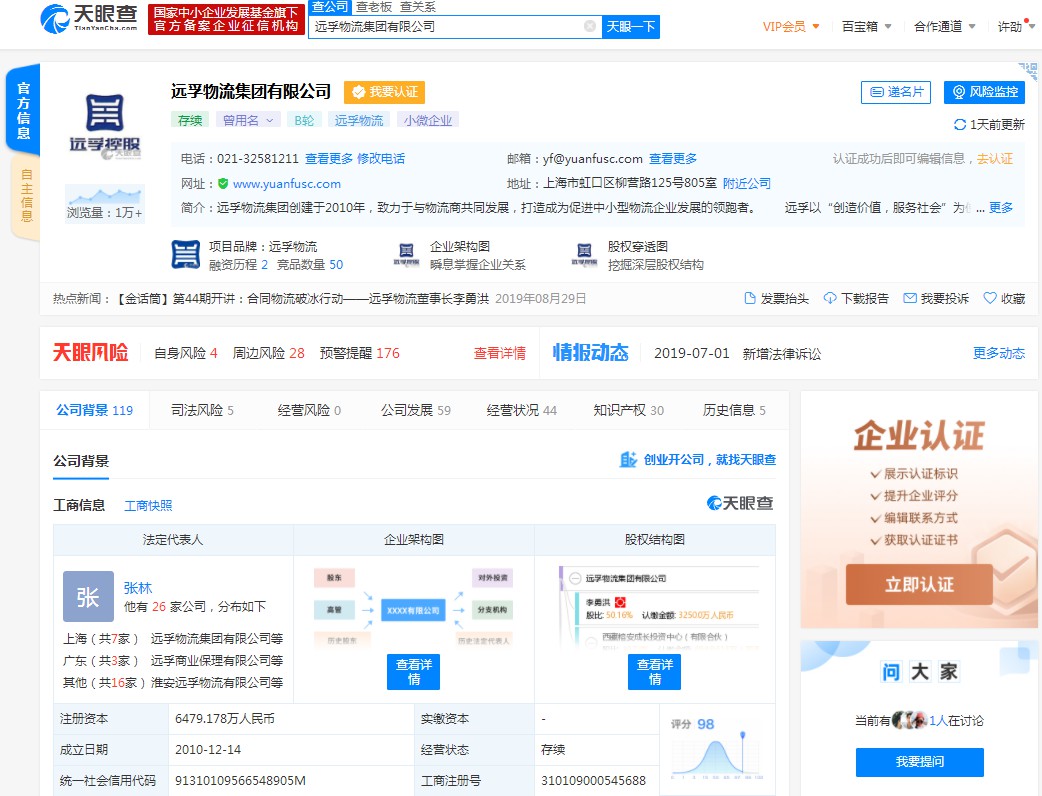
Task: Select the 官方信息 side tab
Action: coord(23,110)
